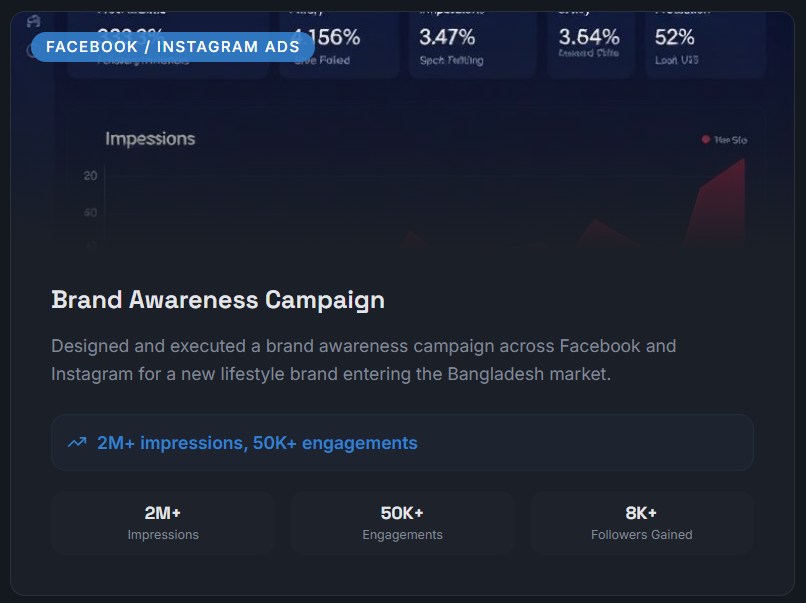
Task: Click the red legend dot on the chart
Action: (x=706, y=140)
